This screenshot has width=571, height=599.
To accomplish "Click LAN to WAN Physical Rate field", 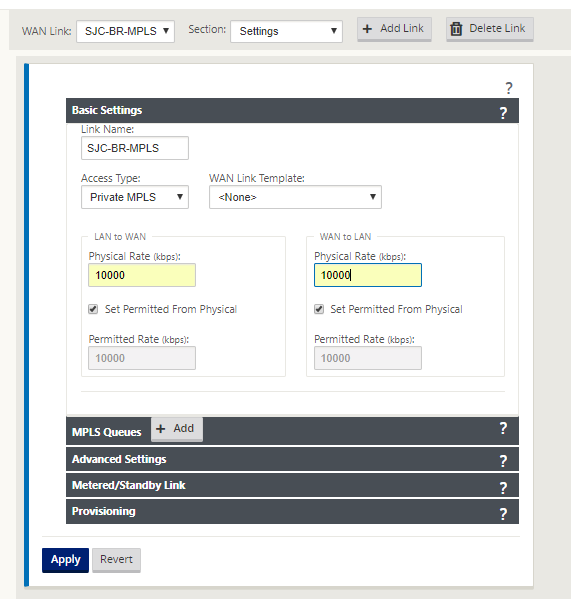I will point(142,275).
